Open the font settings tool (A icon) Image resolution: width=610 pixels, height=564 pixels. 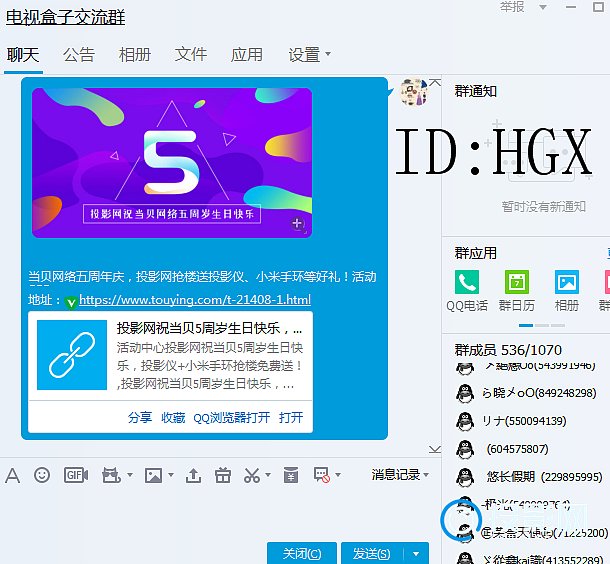[x=13, y=475]
